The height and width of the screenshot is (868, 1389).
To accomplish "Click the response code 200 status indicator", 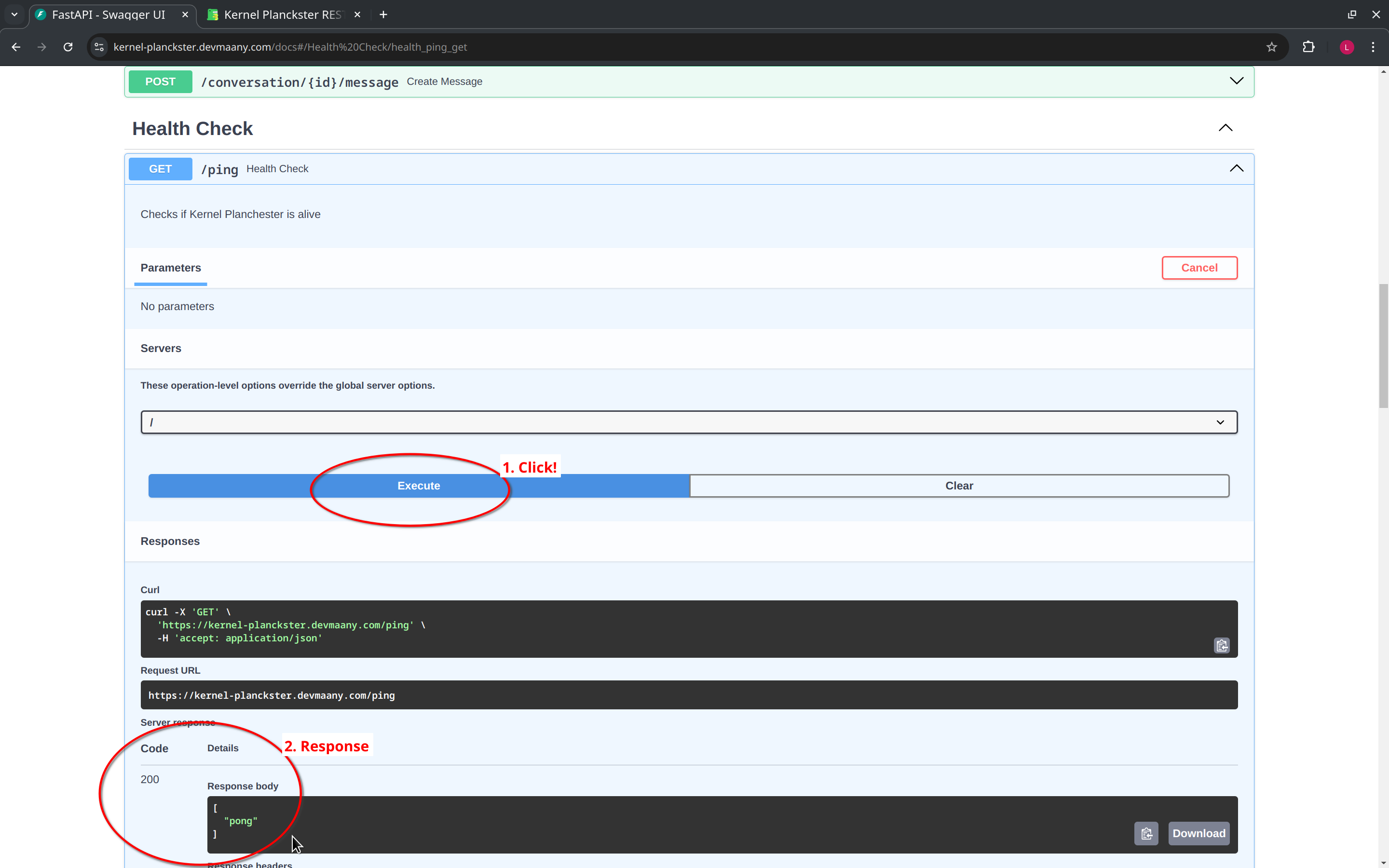I will point(150,779).
